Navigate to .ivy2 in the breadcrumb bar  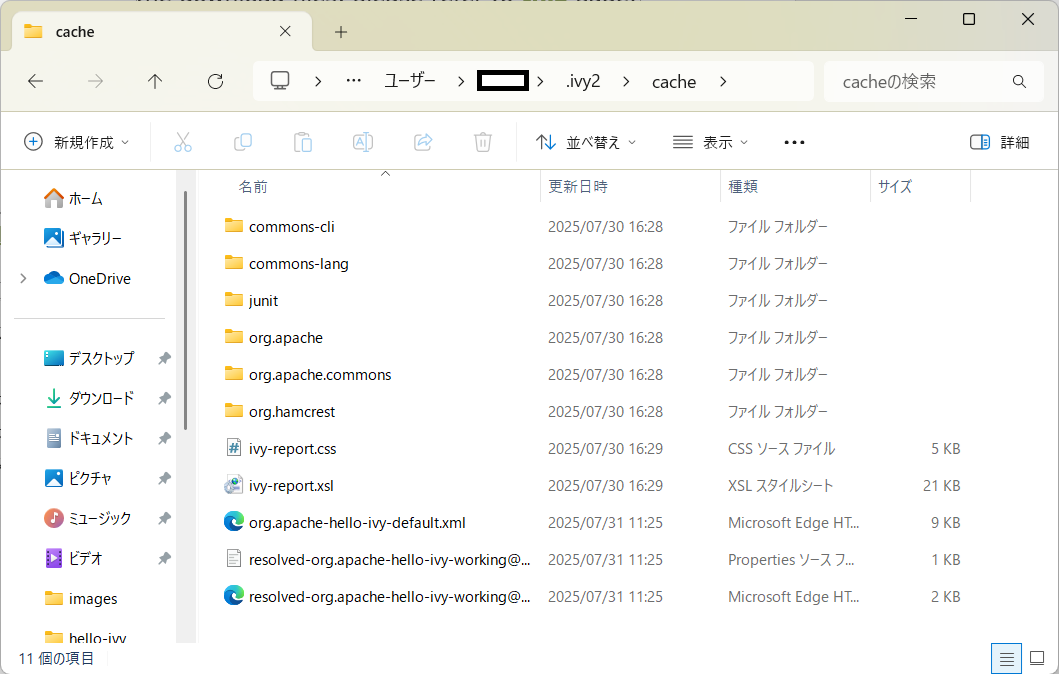(583, 82)
